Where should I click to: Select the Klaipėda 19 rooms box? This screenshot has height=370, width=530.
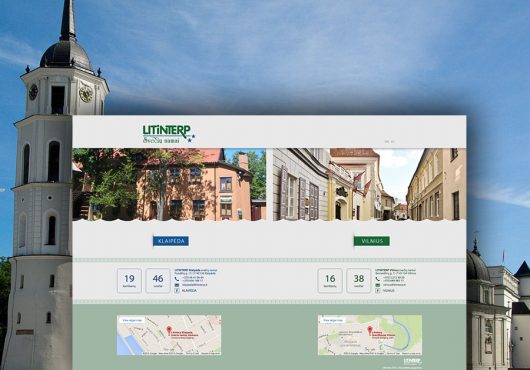point(129,281)
